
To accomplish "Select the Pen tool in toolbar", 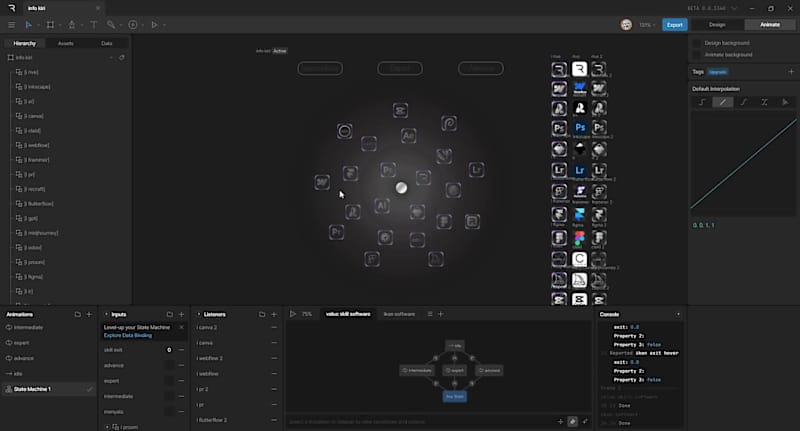I will coord(71,24).
